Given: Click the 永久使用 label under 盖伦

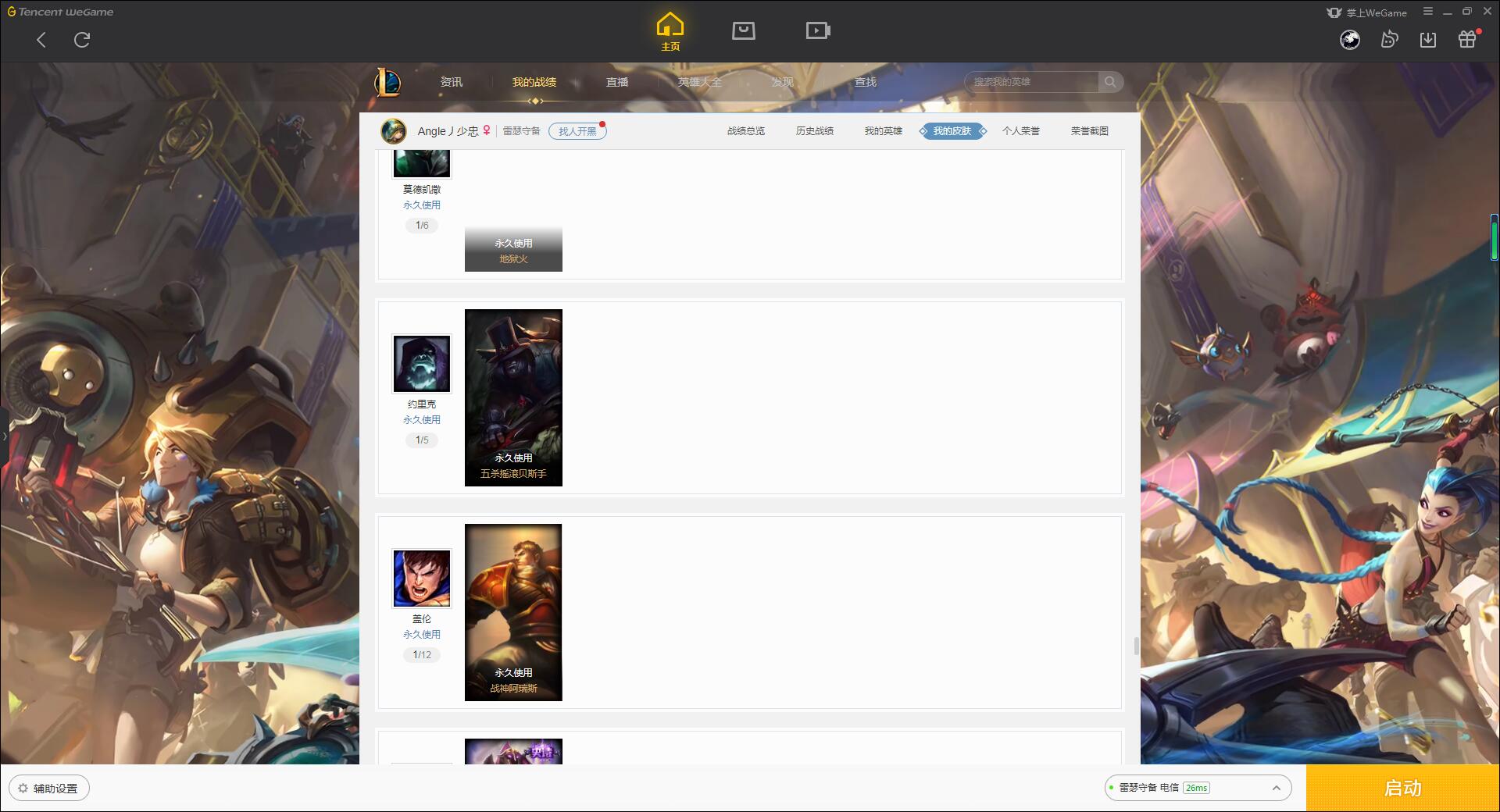Looking at the screenshot, I should click(422, 635).
